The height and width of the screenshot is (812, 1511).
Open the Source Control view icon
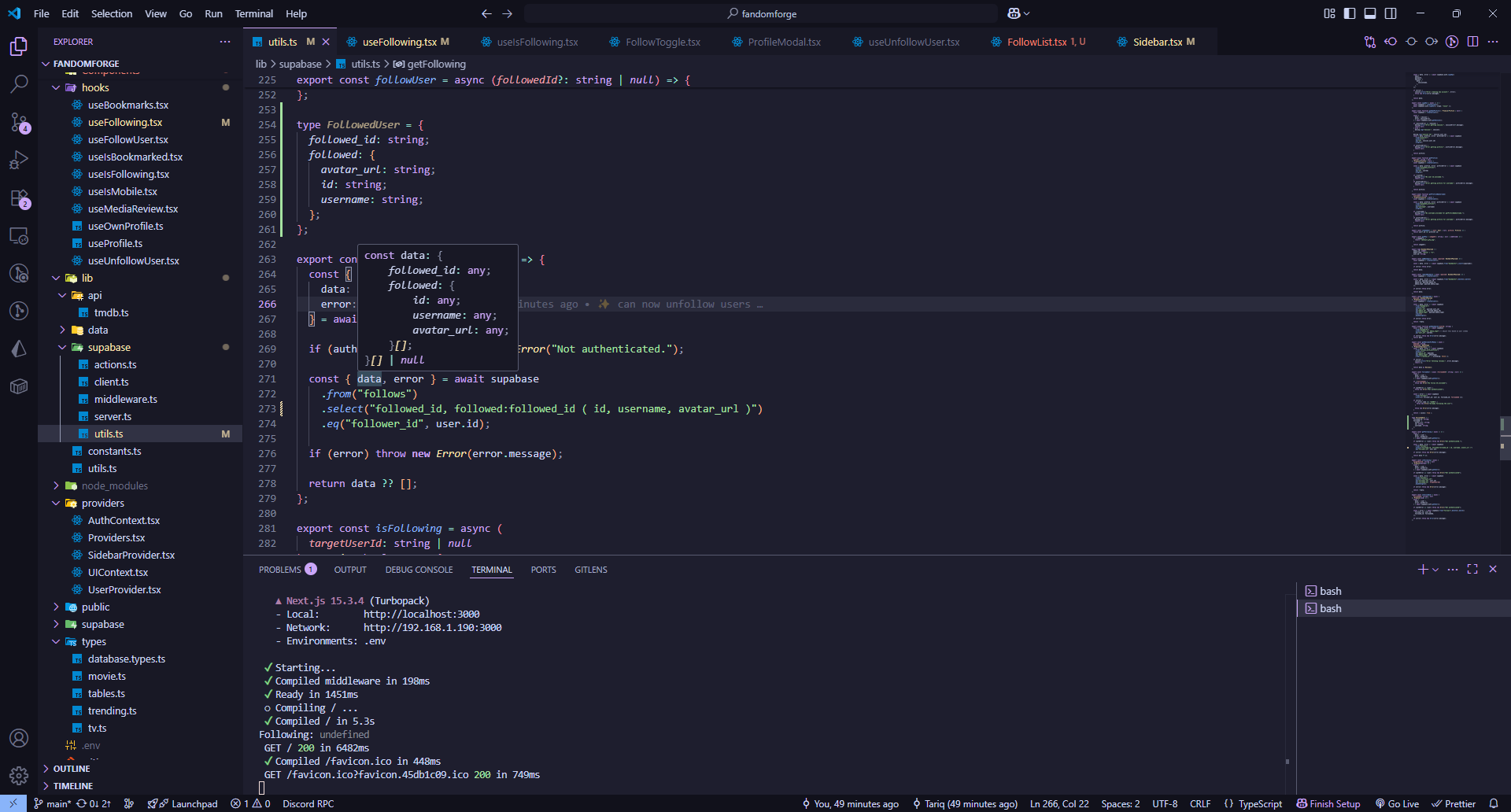[x=19, y=122]
